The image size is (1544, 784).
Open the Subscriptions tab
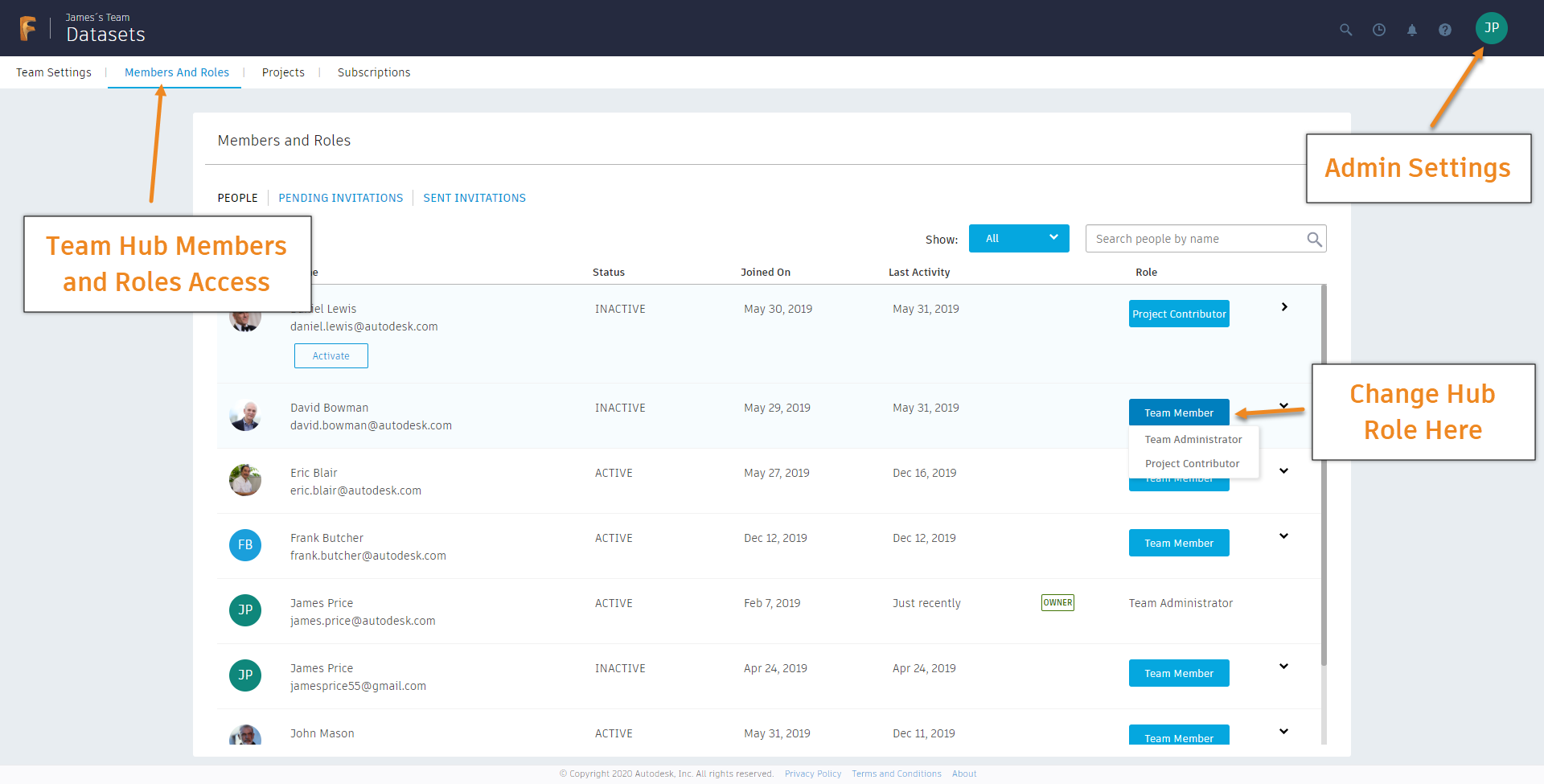pyautogui.click(x=373, y=72)
